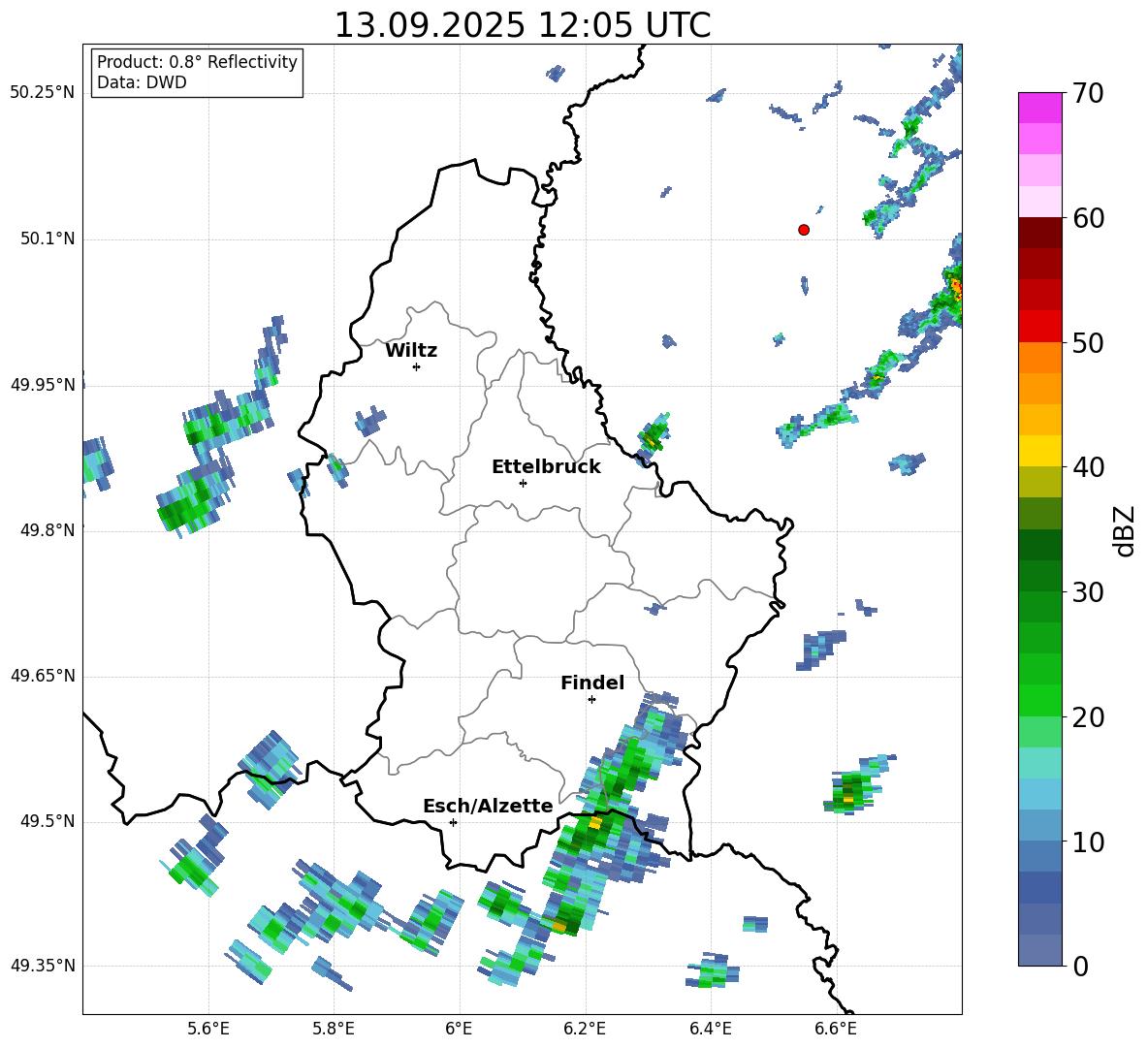The height and width of the screenshot is (1048, 1148).
Task: Click the dark red colorbar swatch below 60
Action: [1039, 233]
